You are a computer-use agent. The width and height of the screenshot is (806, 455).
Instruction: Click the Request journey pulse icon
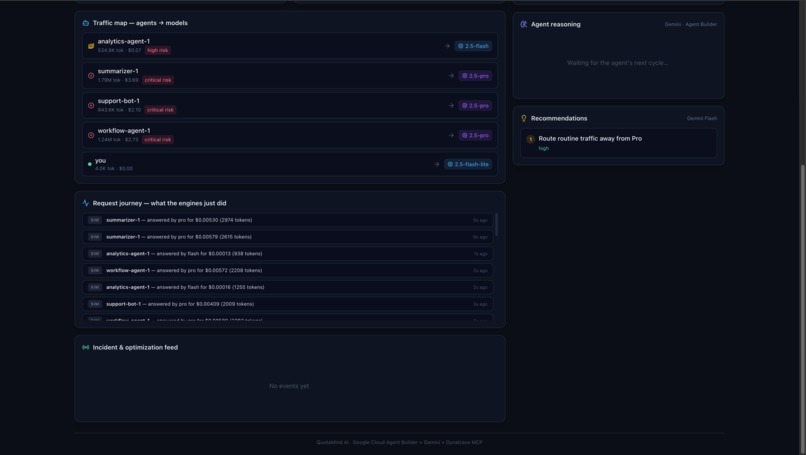pyautogui.click(x=85, y=203)
